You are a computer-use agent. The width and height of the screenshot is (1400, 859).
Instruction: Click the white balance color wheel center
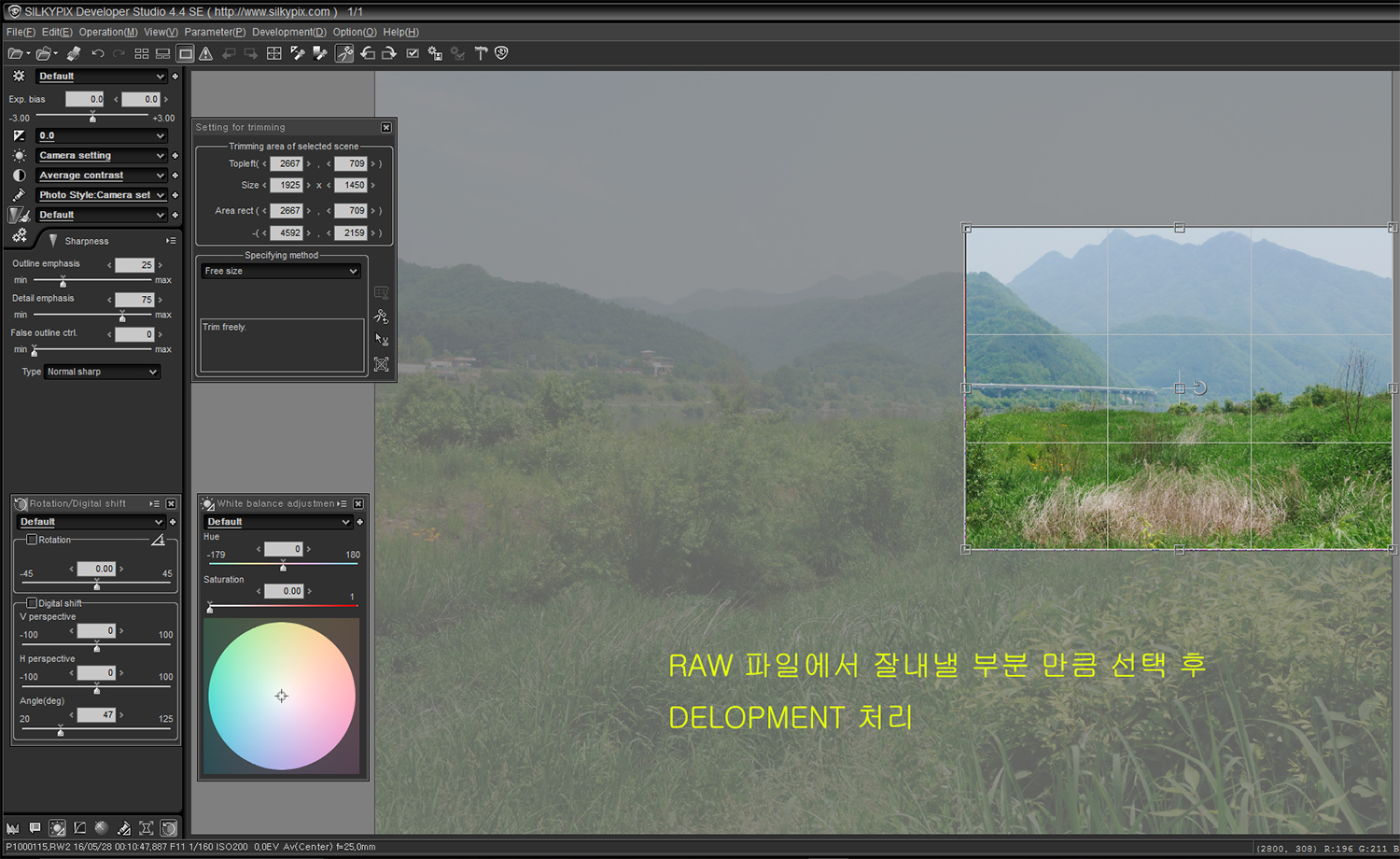click(282, 696)
